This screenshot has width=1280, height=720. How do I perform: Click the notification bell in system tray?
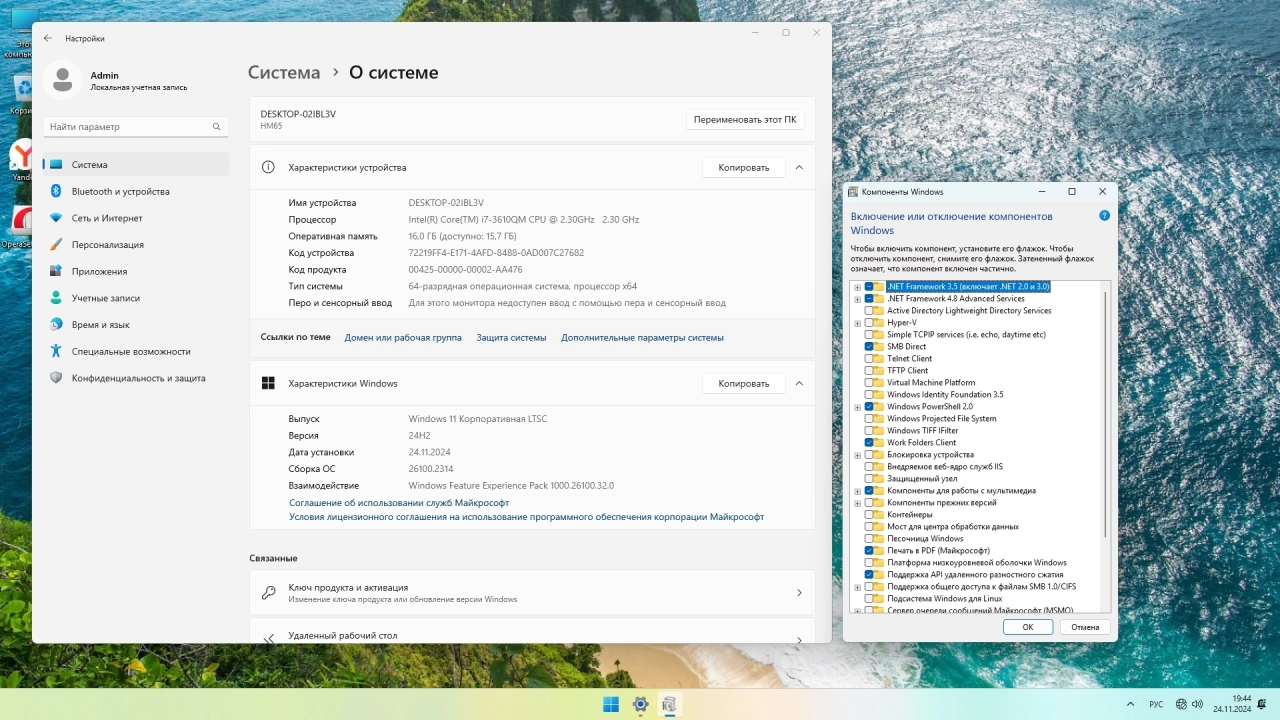[1262, 704]
